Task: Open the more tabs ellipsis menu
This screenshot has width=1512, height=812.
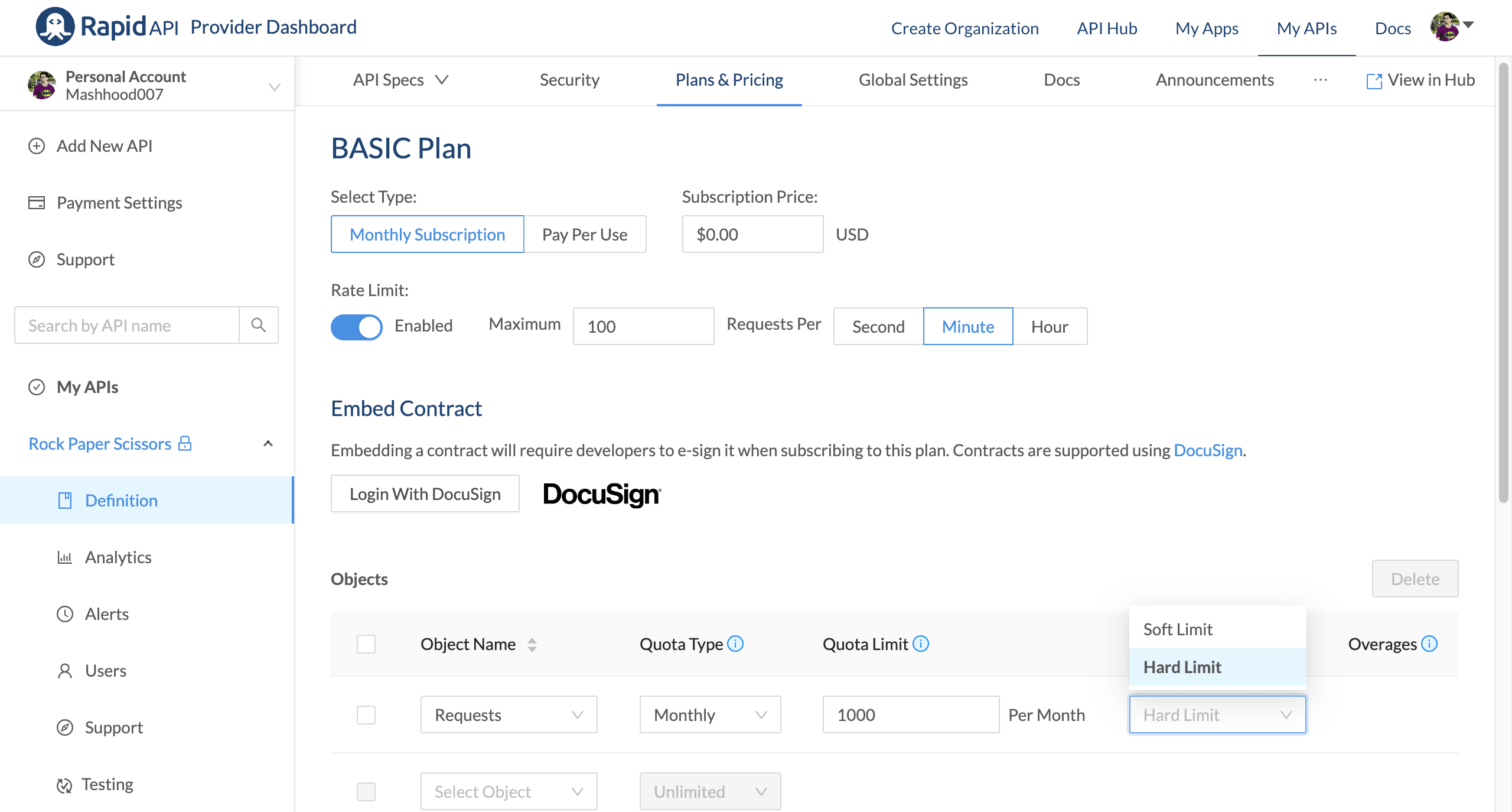Action: 1321,80
